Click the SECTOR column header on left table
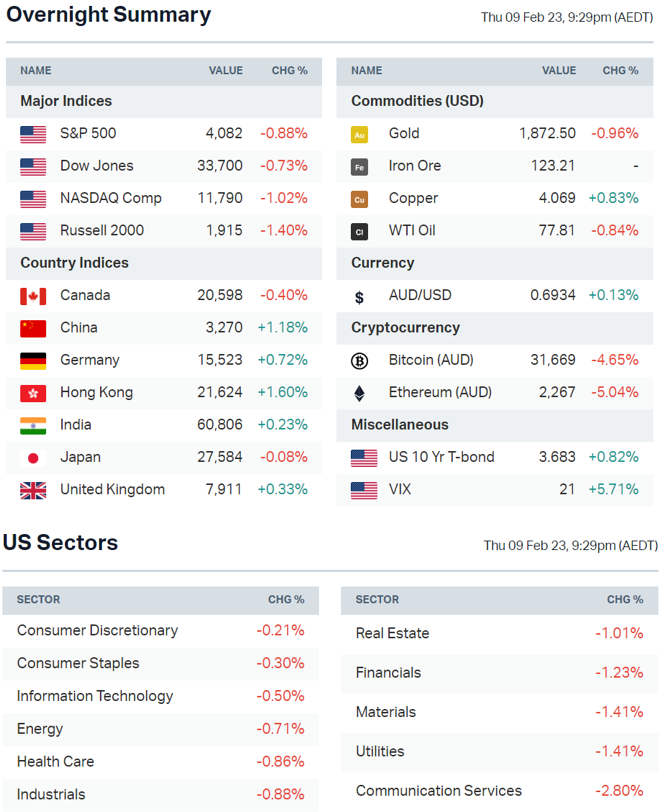 (x=38, y=600)
